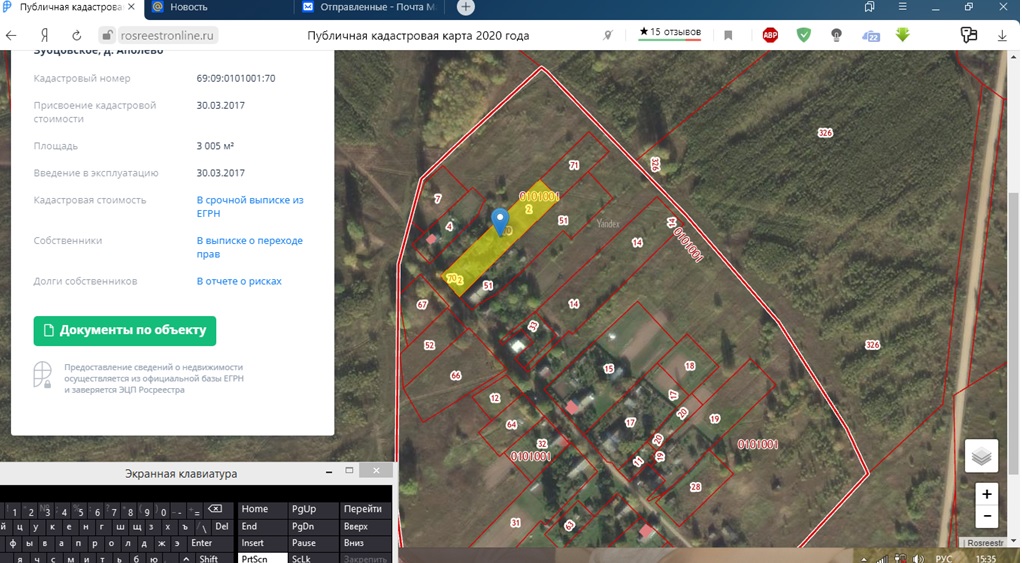Tap the Enter key on on-screen keyboard

tap(201, 543)
